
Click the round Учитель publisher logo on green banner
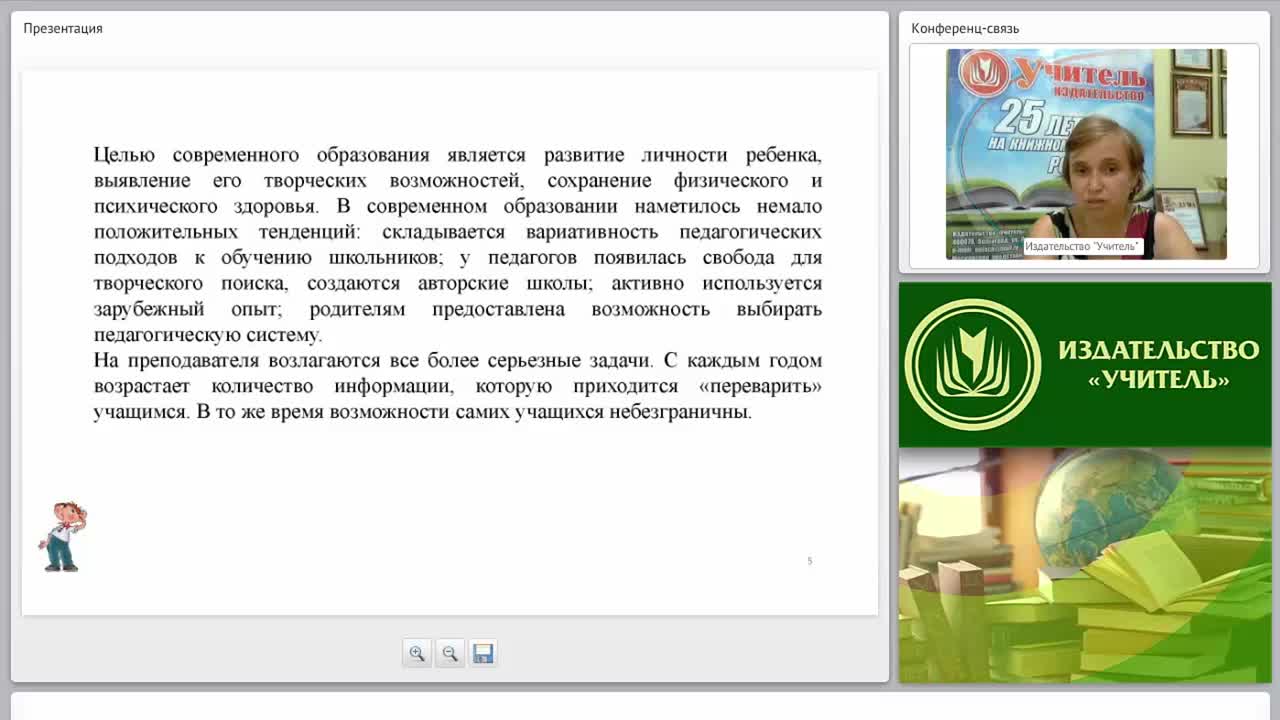[x=973, y=364]
